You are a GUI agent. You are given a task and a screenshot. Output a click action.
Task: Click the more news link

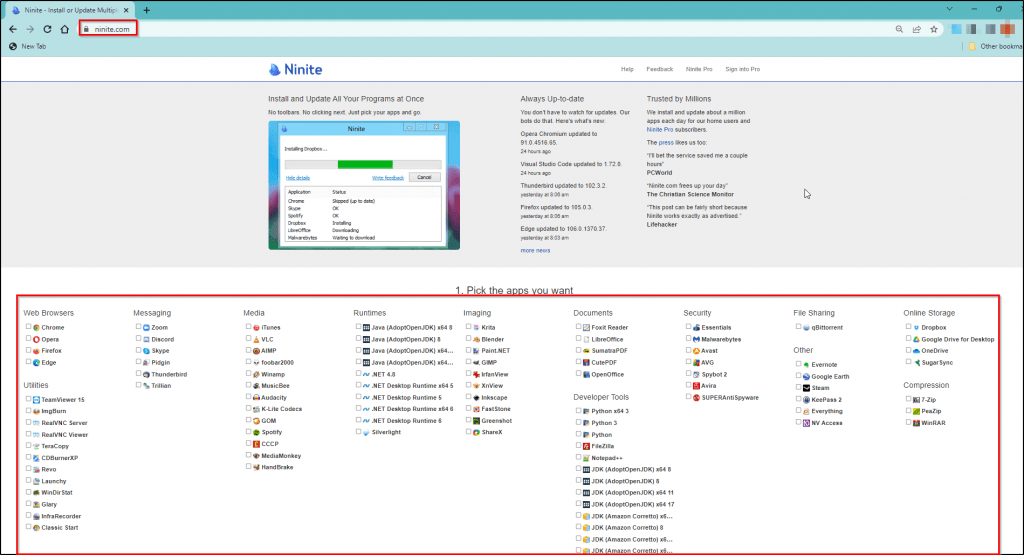535,251
